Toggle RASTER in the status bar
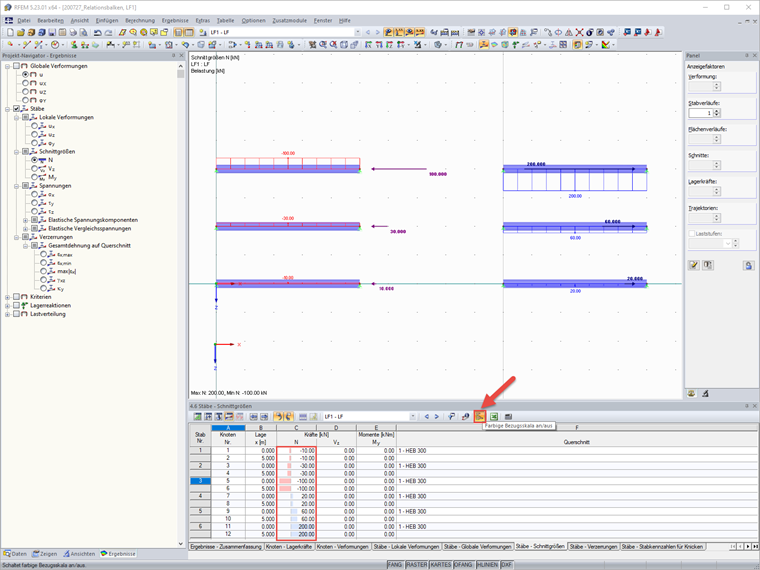This screenshot has height=570, width=760. click(x=416, y=565)
